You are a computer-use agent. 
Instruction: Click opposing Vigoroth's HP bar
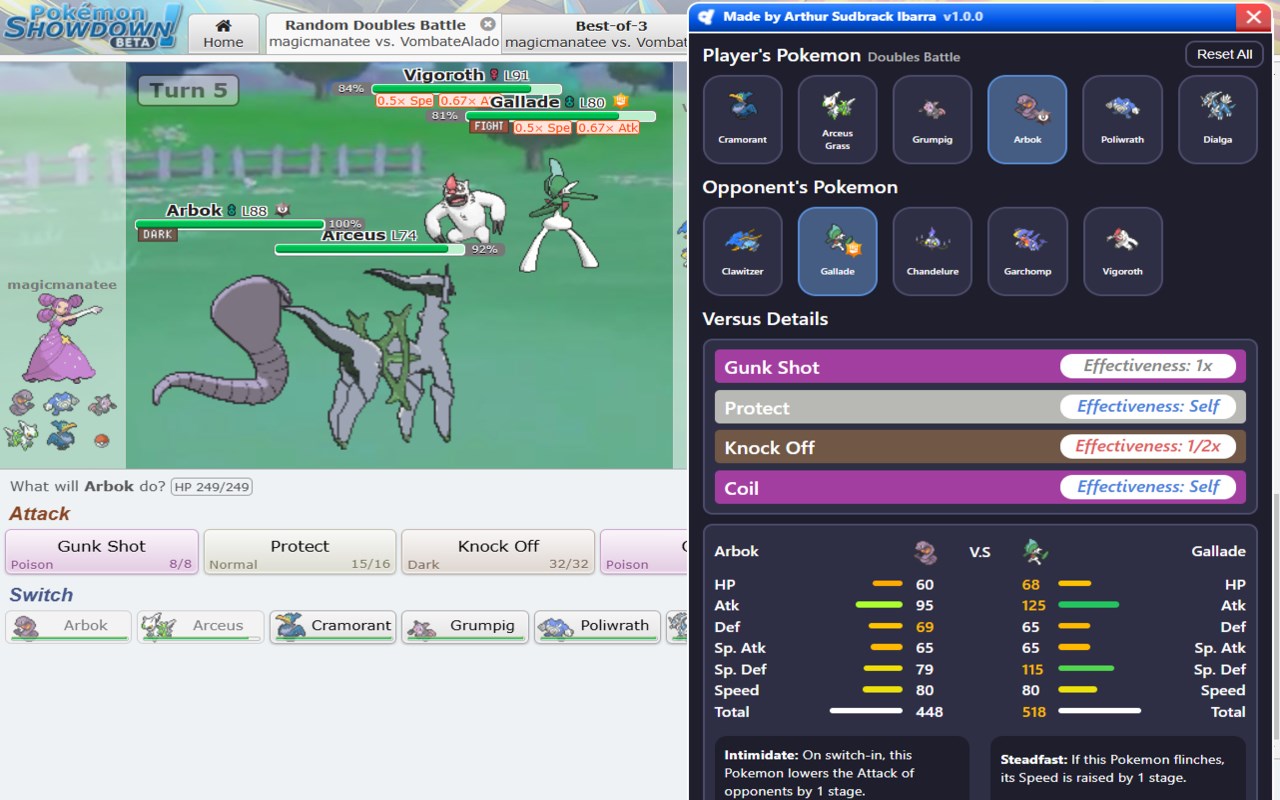click(x=466, y=89)
